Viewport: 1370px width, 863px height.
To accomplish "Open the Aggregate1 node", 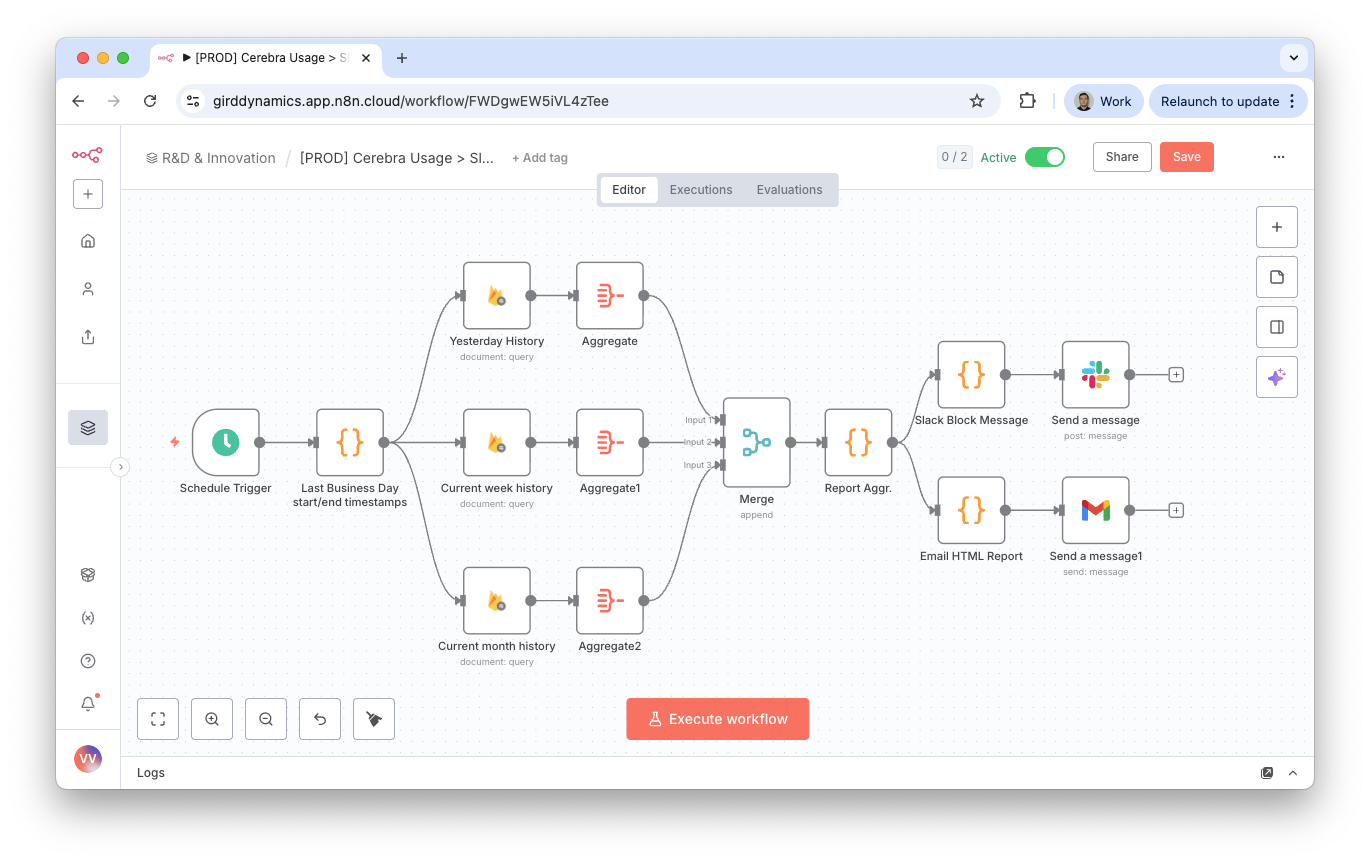I will tap(610, 442).
